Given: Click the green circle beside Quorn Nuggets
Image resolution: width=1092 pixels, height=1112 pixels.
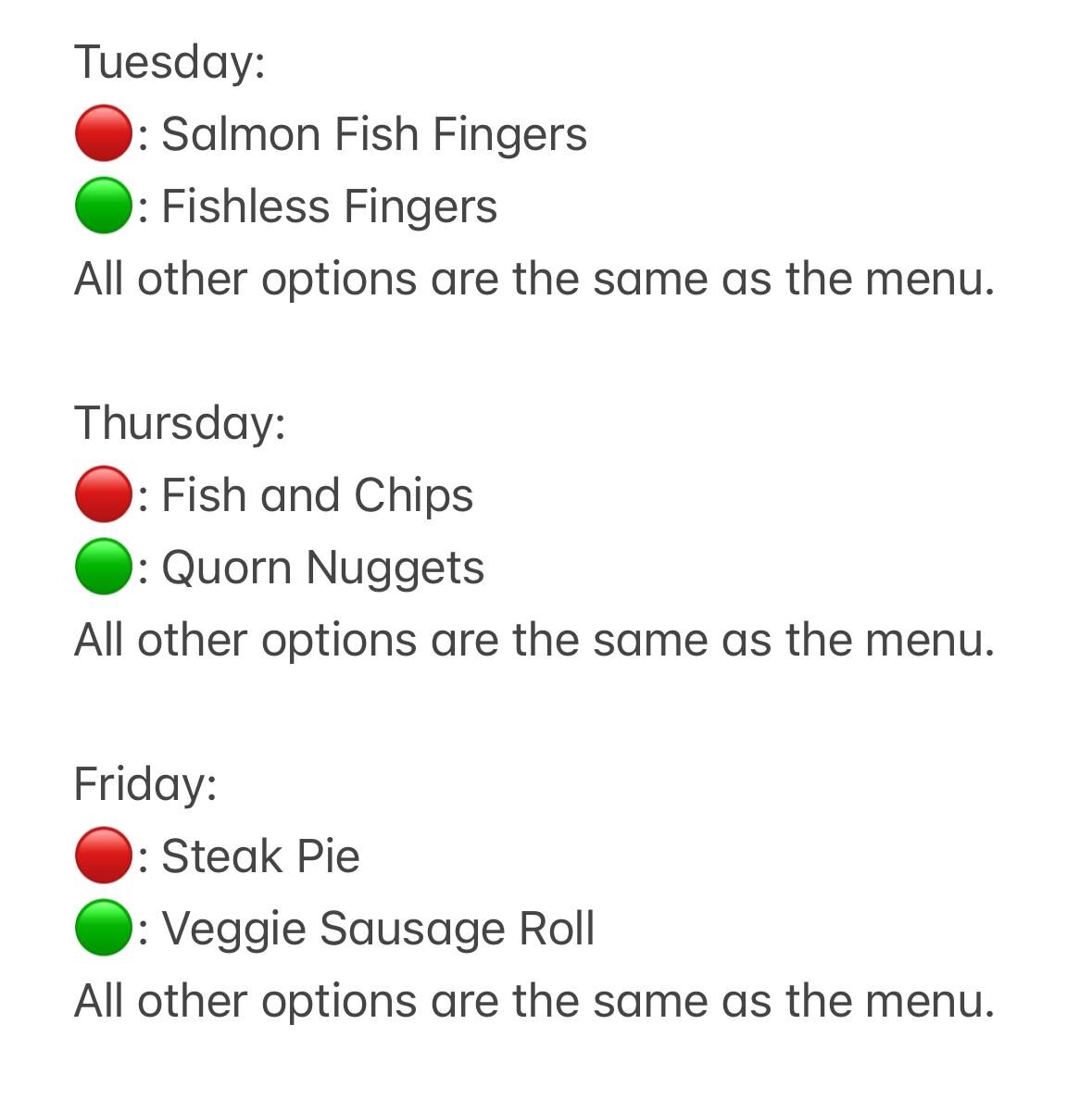Looking at the screenshot, I should tap(103, 567).
